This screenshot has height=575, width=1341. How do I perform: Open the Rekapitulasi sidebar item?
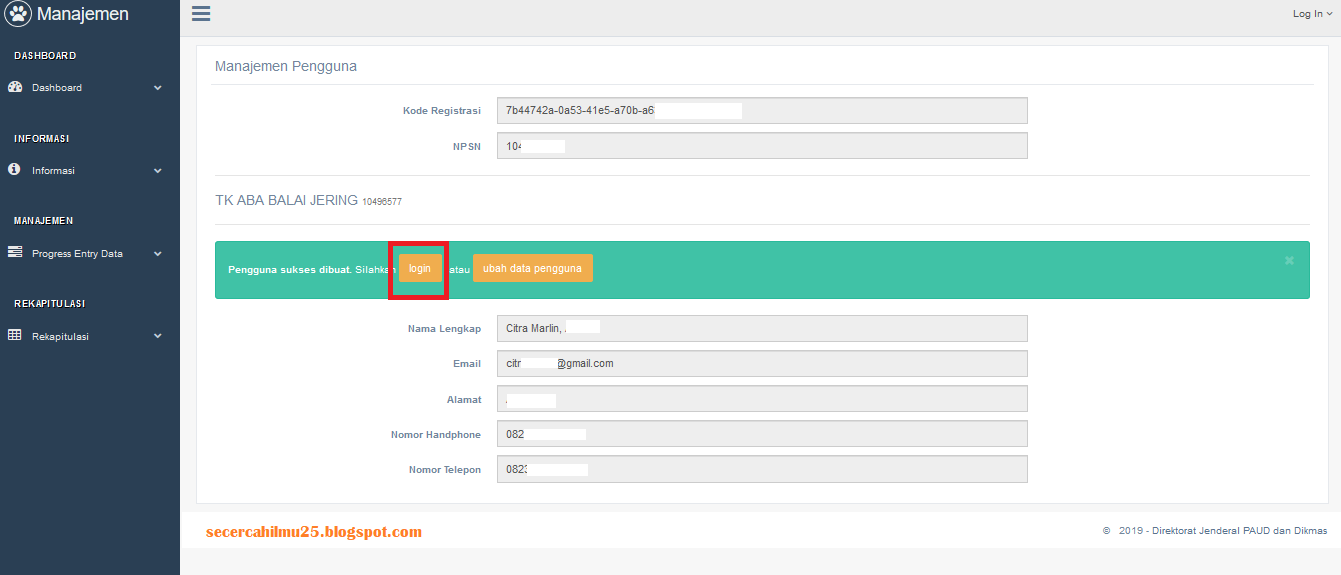[90, 337]
